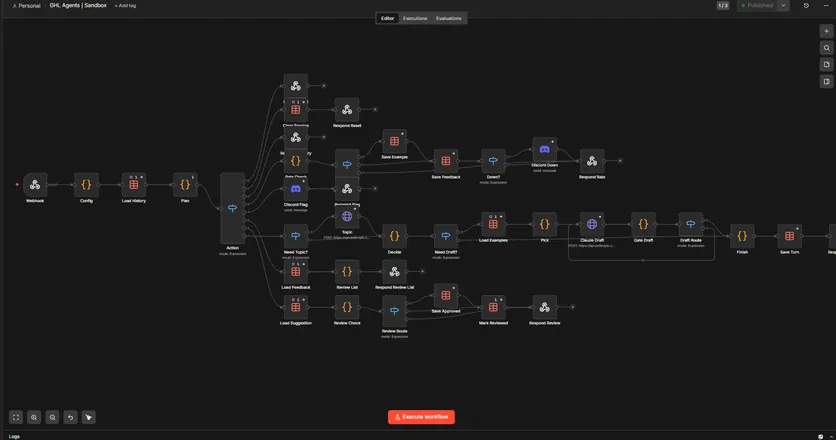Switch to the Editor tab

tap(388, 18)
